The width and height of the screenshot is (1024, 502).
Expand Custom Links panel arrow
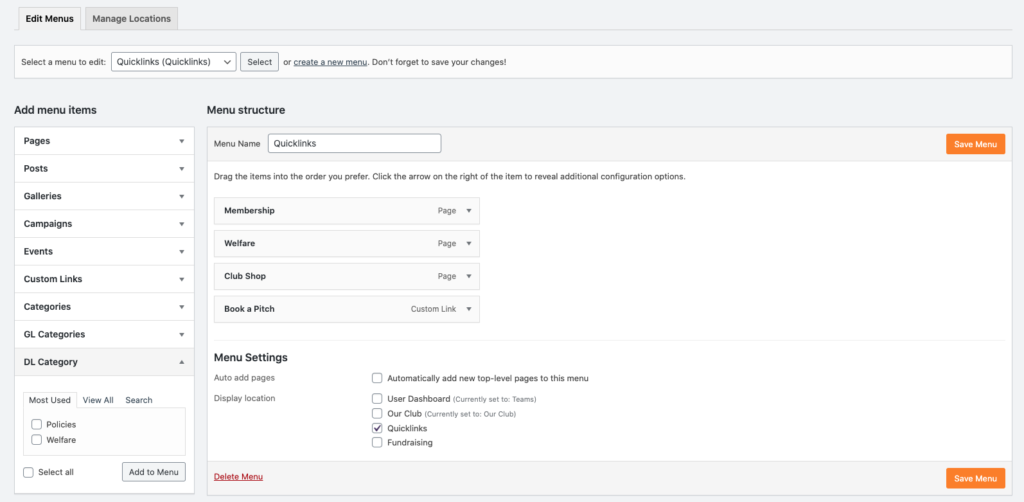[182, 279]
